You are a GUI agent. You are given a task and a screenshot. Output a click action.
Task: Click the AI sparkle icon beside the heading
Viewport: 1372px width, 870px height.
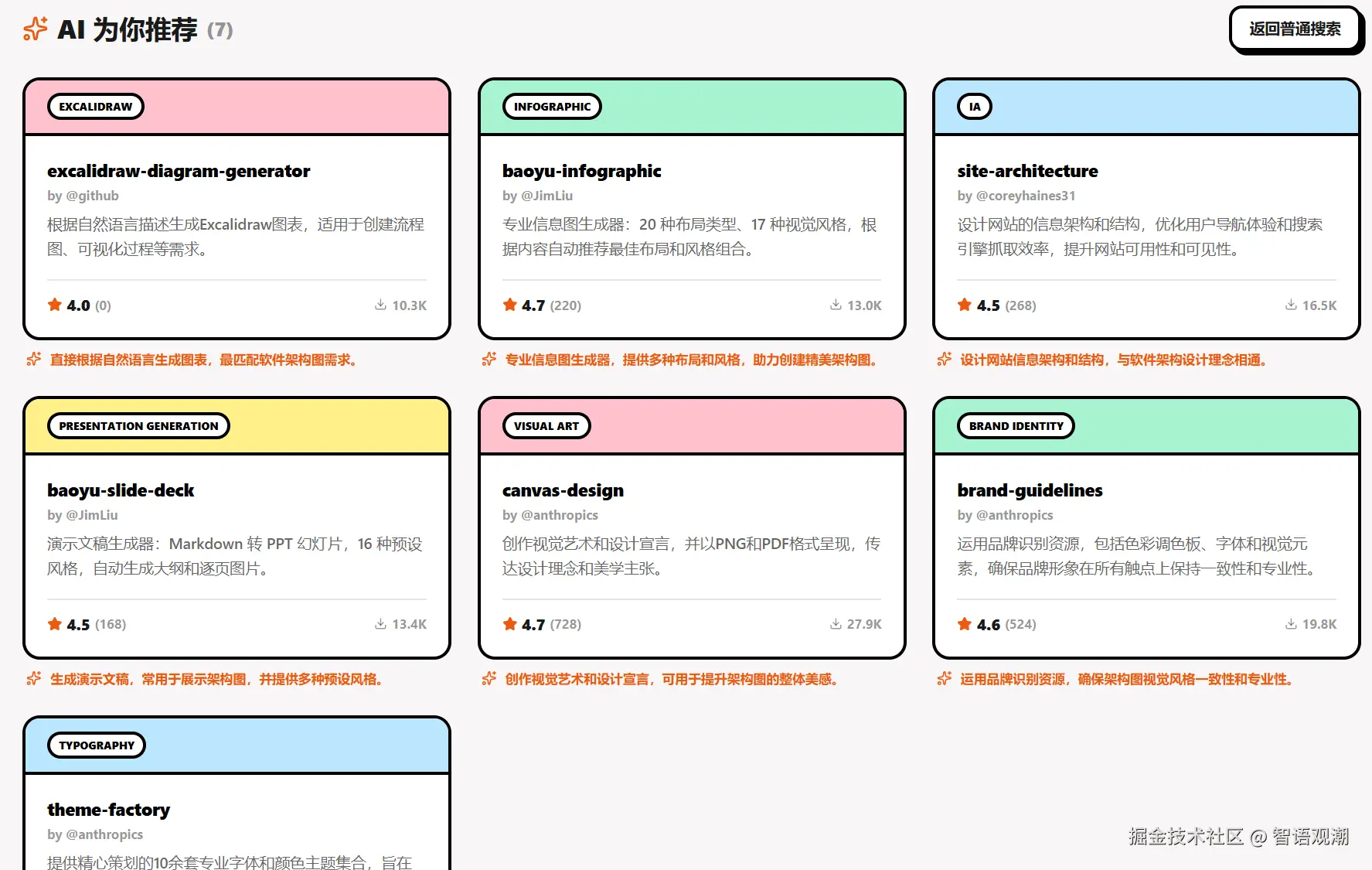[35, 29]
